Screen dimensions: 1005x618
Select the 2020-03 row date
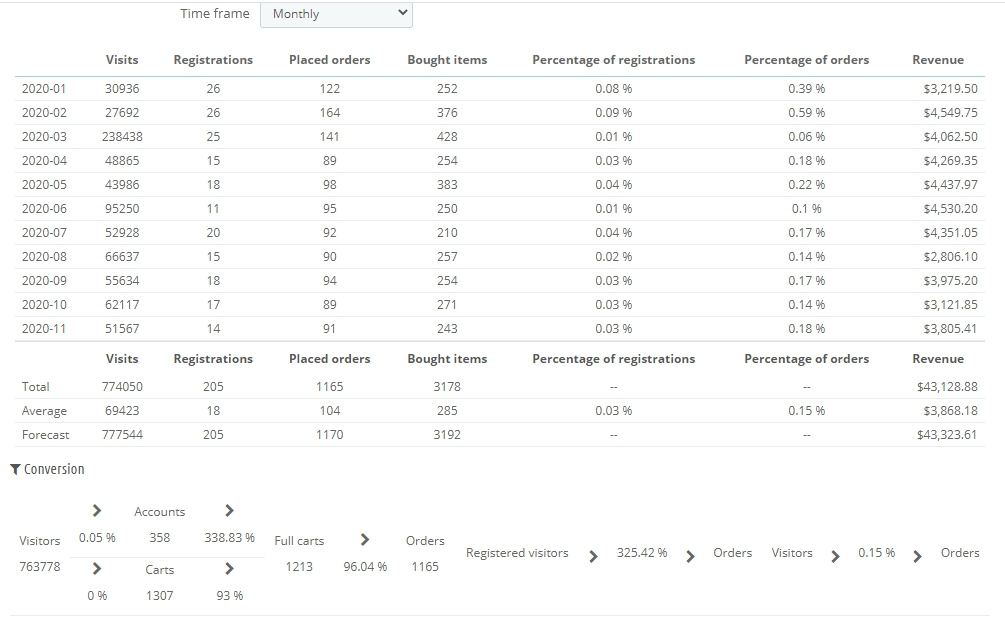(44, 137)
